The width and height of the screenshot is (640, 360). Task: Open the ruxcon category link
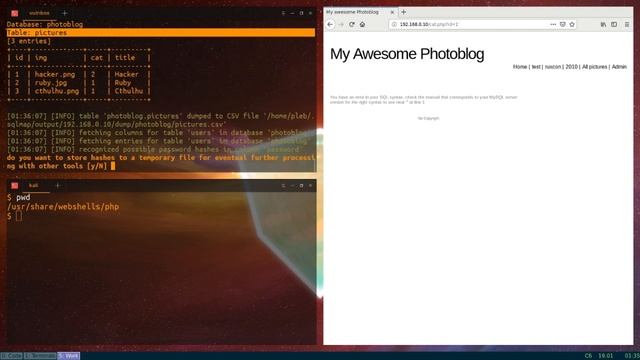pyautogui.click(x=553, y=67)
